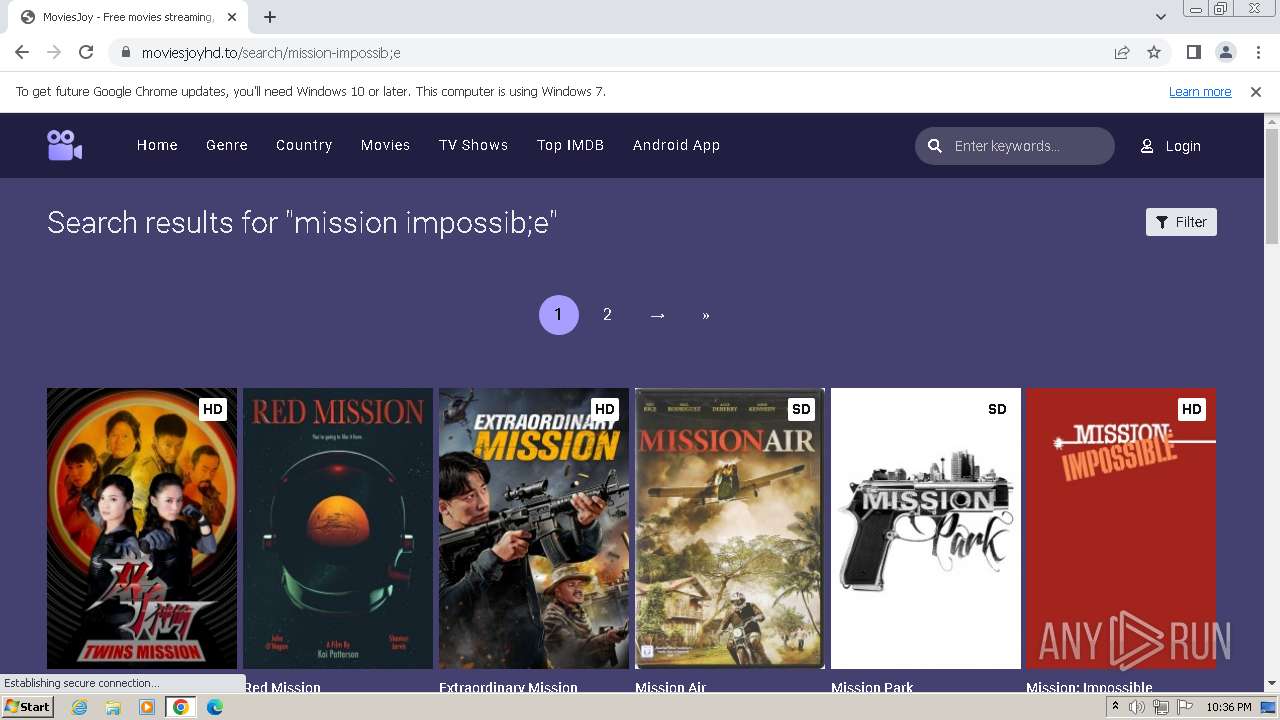
Task: Open Microsoft Edge from the taskbar
Action: (x=215, y=707)
